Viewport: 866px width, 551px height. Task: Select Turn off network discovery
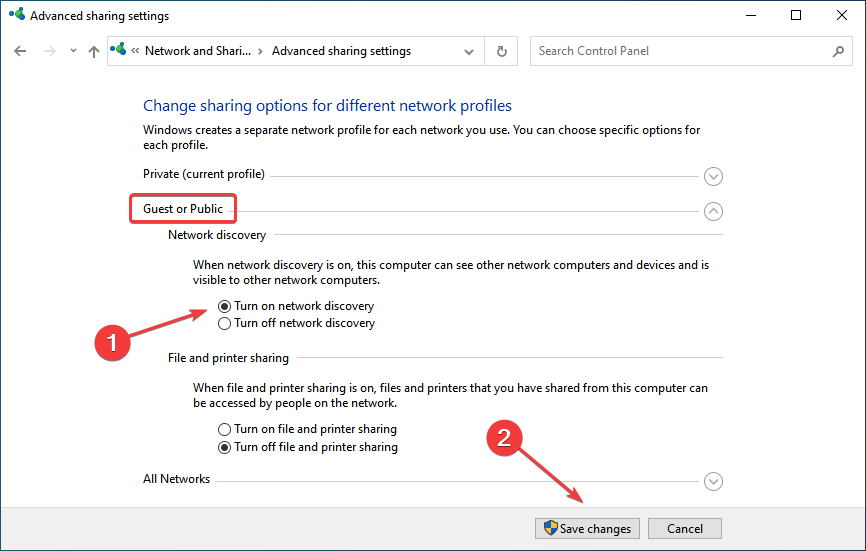click(x=225, y=323)
